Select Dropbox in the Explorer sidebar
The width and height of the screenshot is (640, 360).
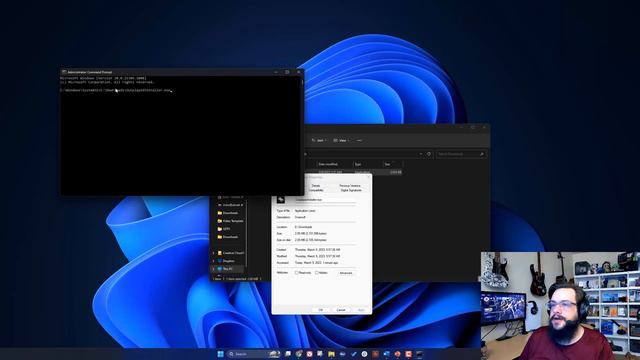[x=227, y=261]
